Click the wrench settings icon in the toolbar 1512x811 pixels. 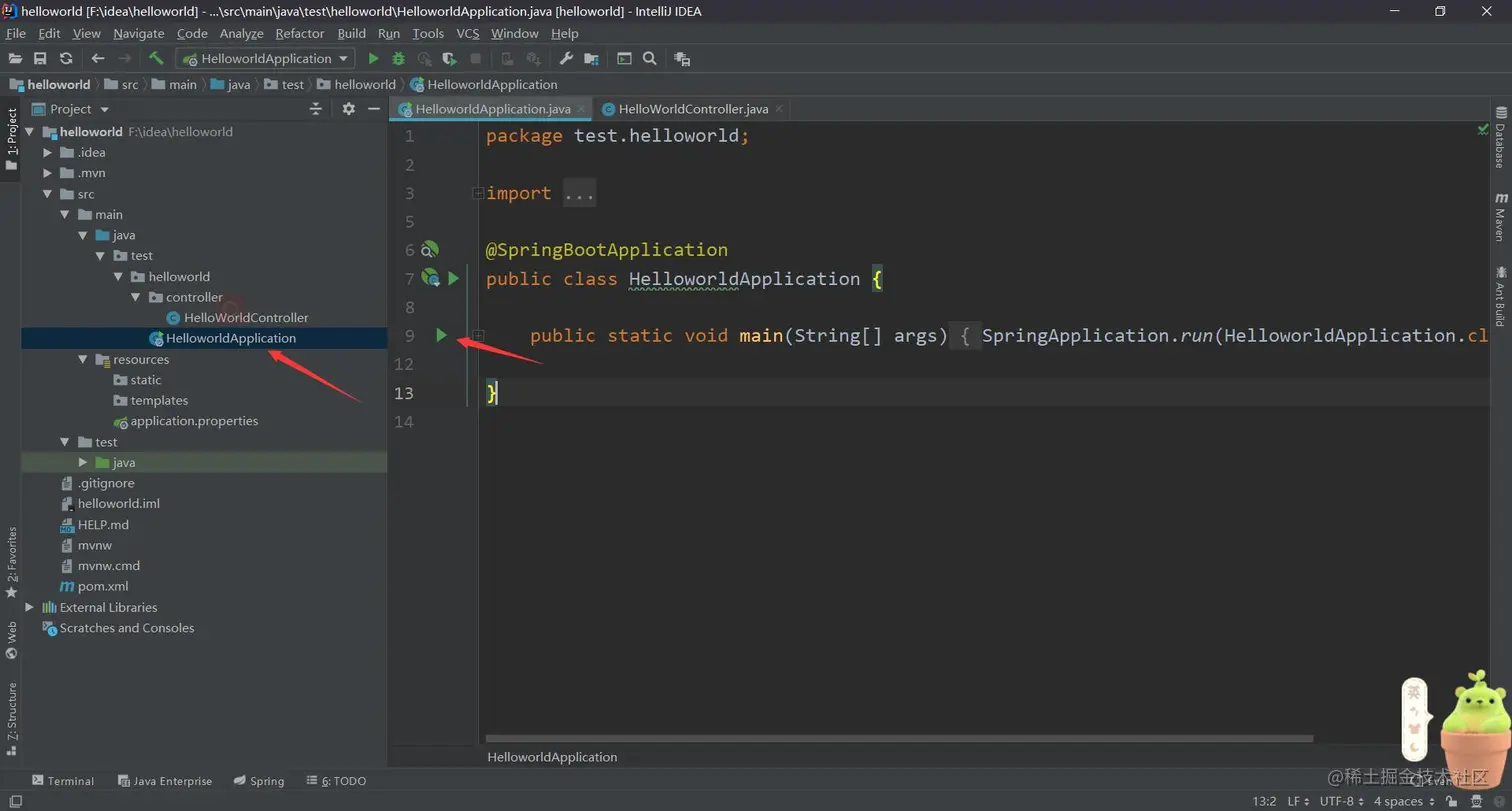point(566,59)
